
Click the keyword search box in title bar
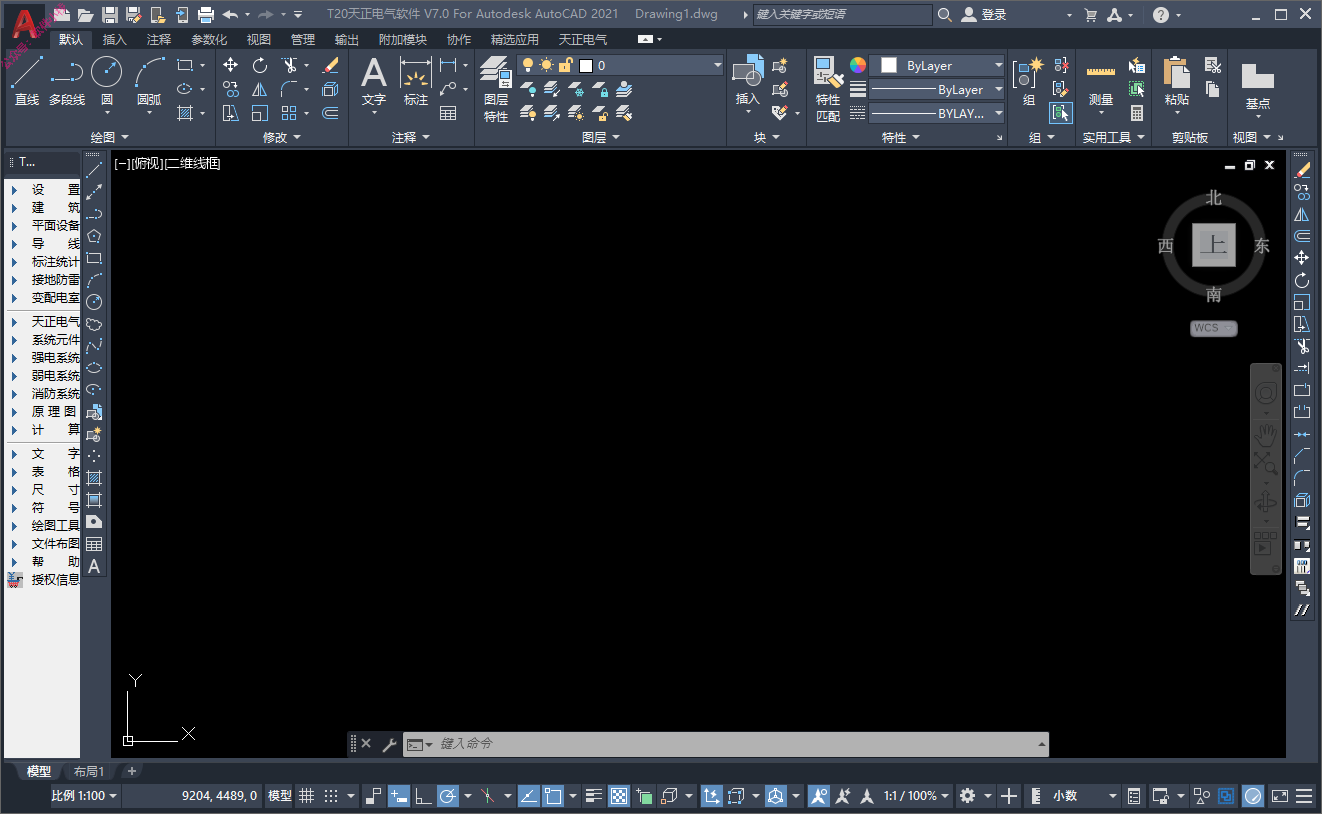click(x=843, y=14)
